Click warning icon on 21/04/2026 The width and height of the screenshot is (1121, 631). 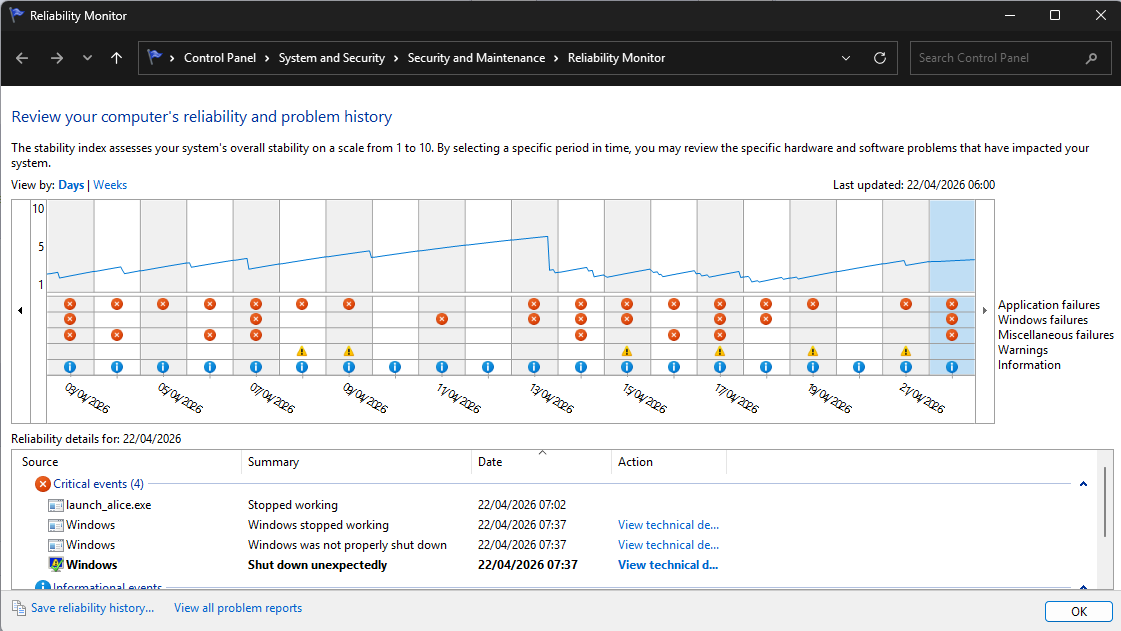906,351
